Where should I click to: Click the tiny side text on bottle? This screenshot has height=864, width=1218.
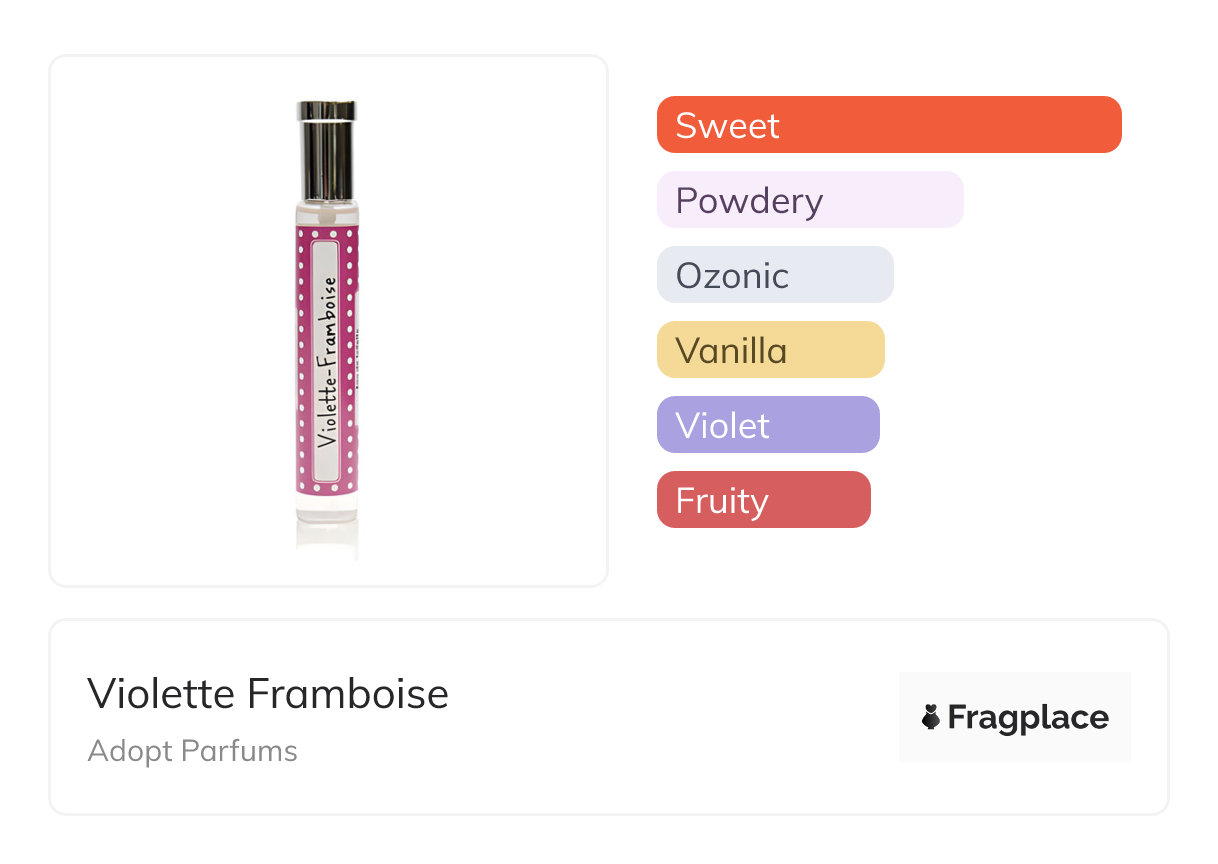coord(358,360)
